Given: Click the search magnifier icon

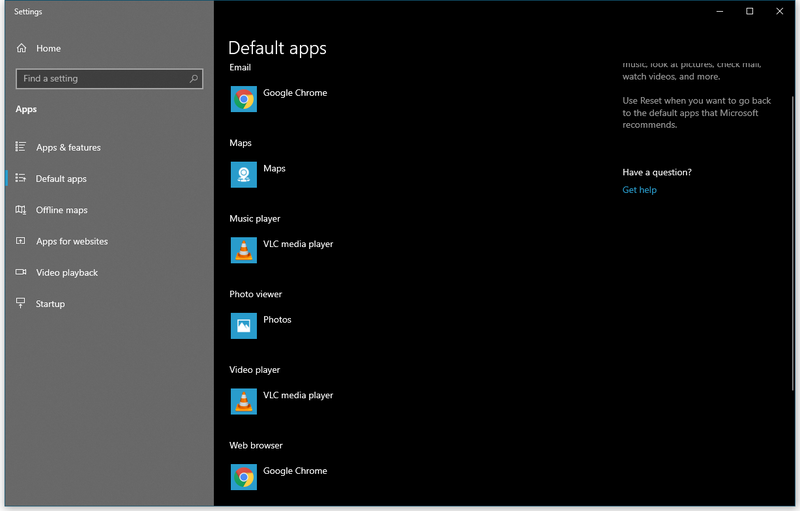Looking at the screenshot, I should point(194,79).
